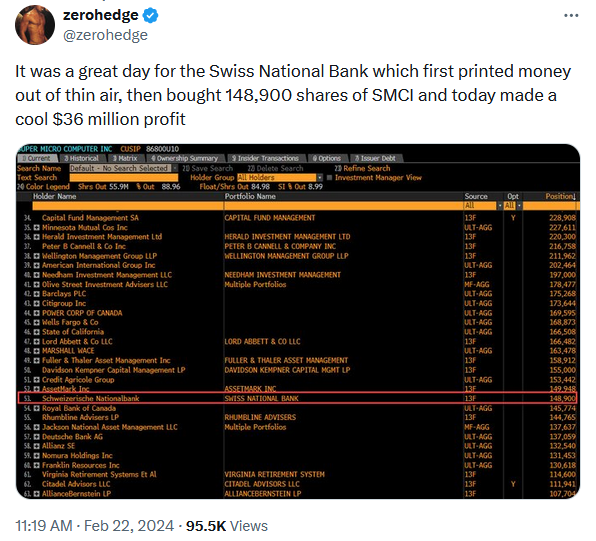Screen dimensions: 596x541
Task: Open the zerohedge profile avatar
Action: click(x=35, y=25)
